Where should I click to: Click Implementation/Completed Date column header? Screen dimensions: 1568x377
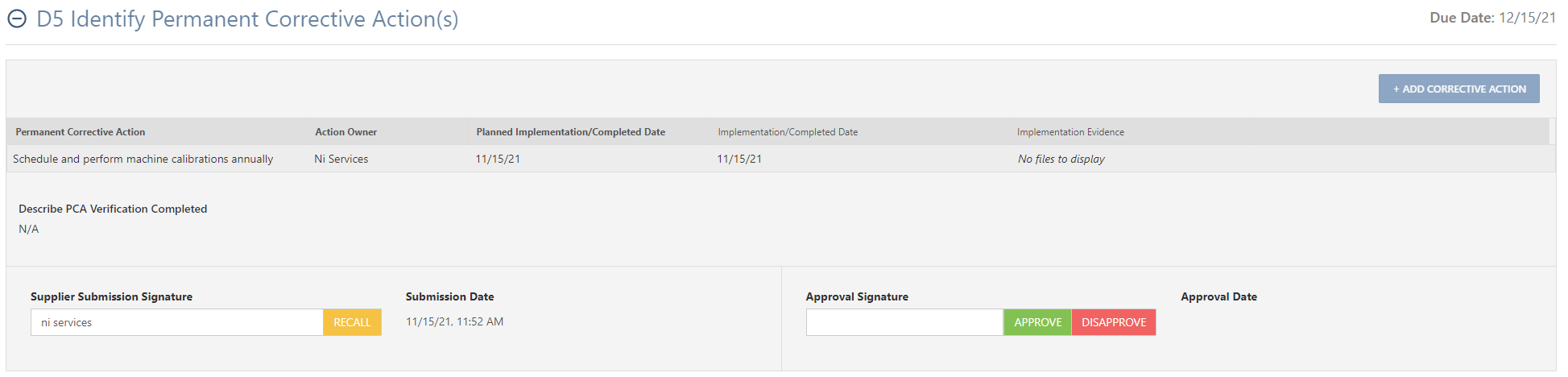click(788, 132)
